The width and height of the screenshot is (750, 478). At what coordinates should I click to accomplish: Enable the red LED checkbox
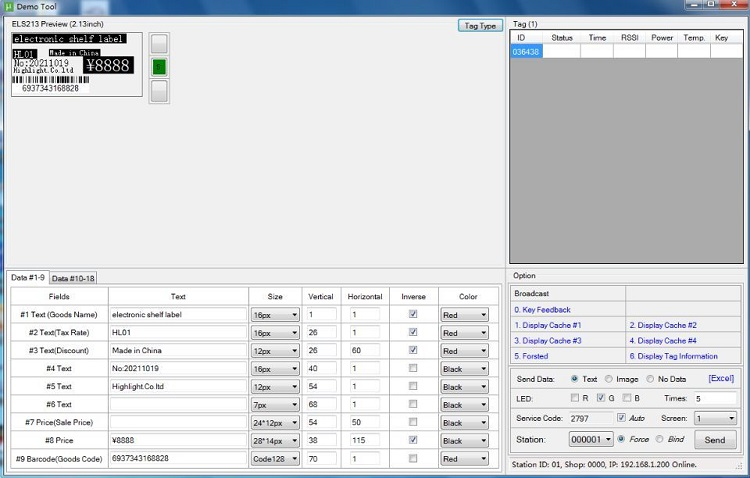(x=574, y=398)
